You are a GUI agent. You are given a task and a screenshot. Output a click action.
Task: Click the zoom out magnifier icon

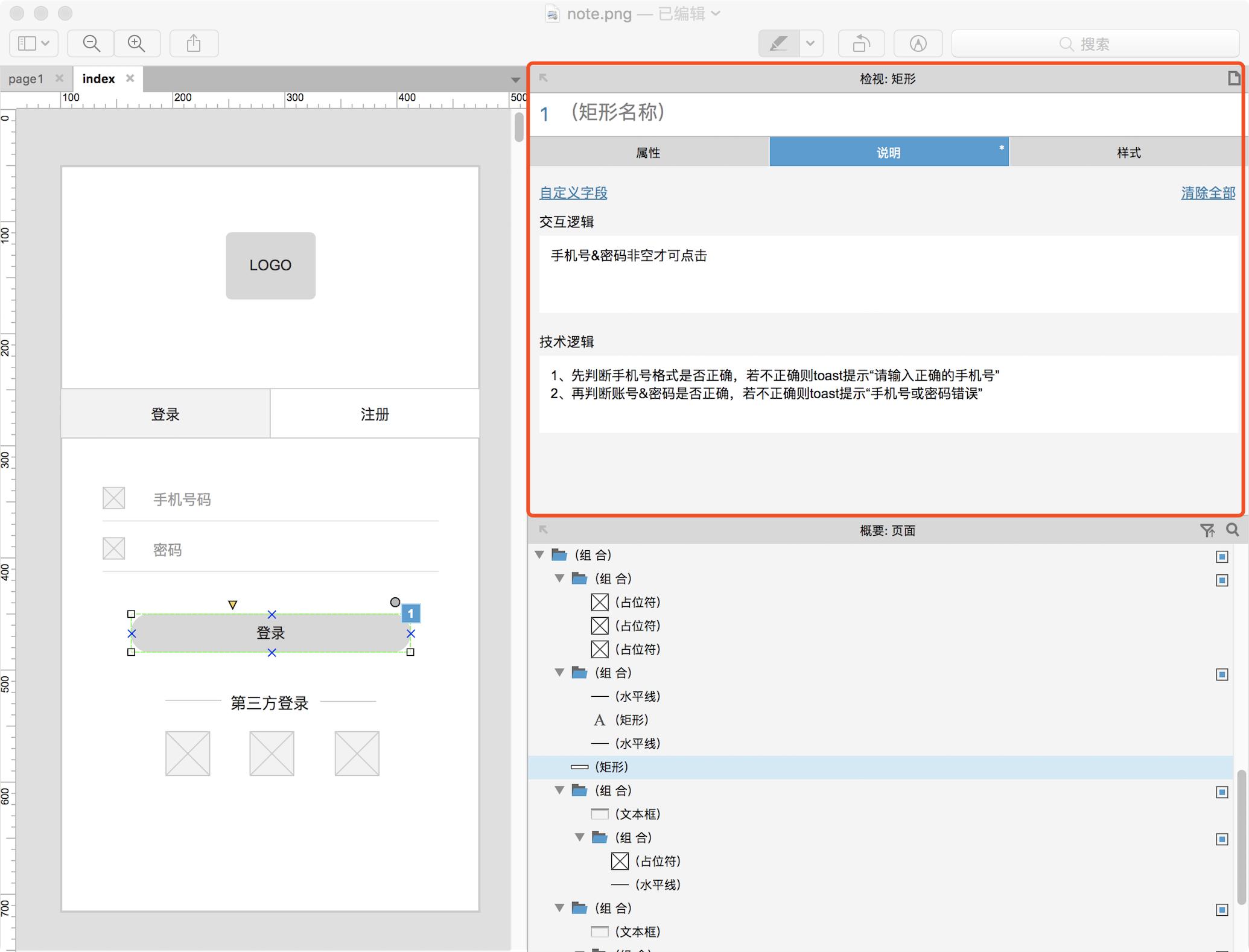[x=91, y=43]
